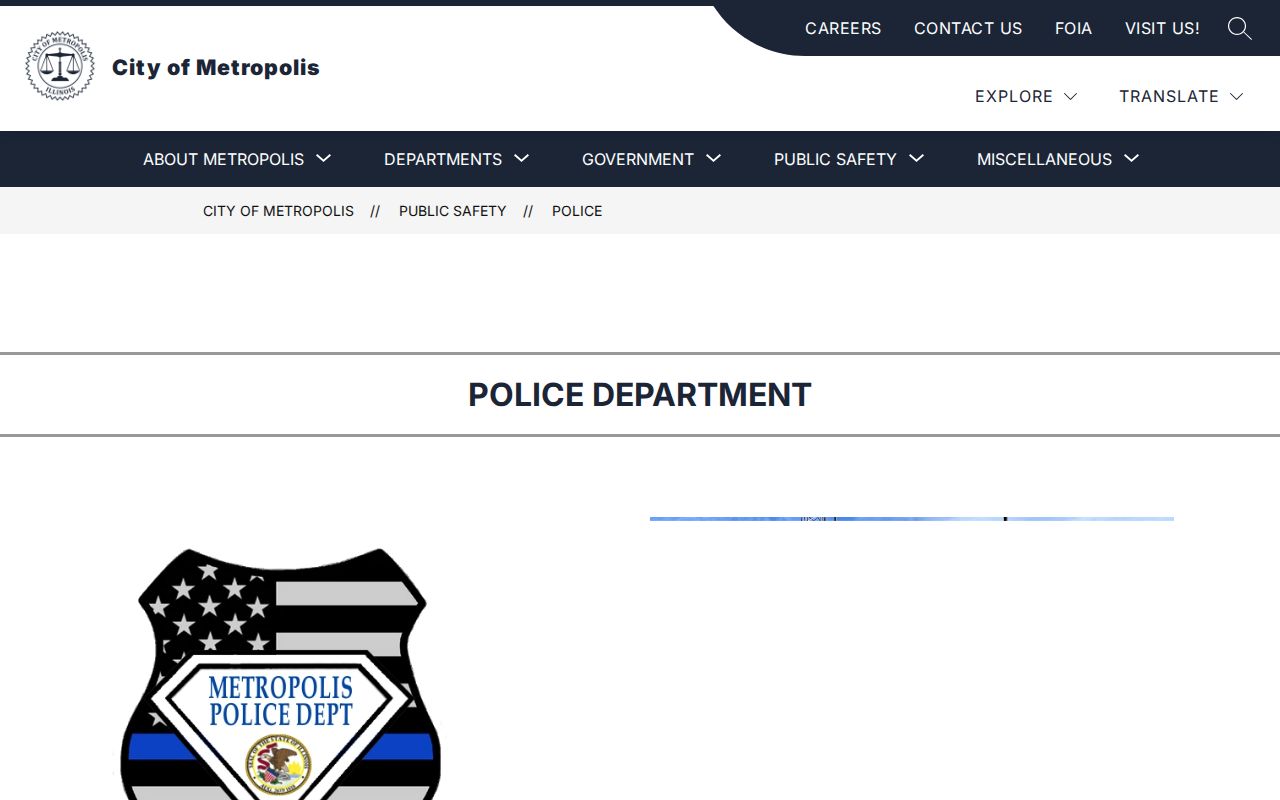Click the City of Metropolis site title
The width and height of the screenshot is (1280, 800).
click(x=216, y=67)
